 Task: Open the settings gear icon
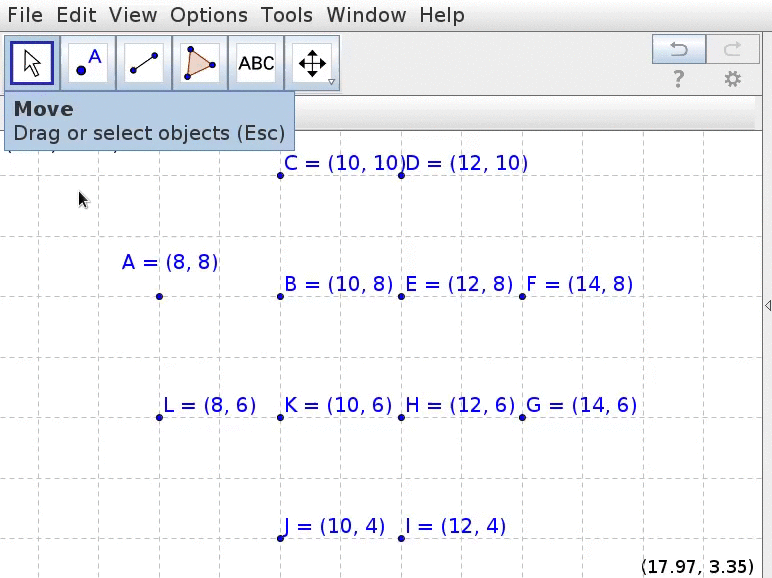pos(733,79)
